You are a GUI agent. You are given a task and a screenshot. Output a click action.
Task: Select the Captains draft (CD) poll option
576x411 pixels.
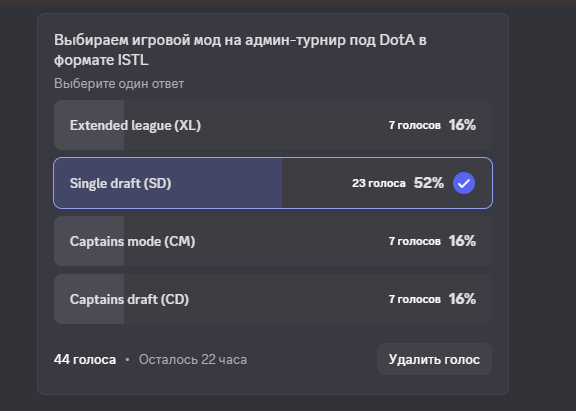pos(273,299)
